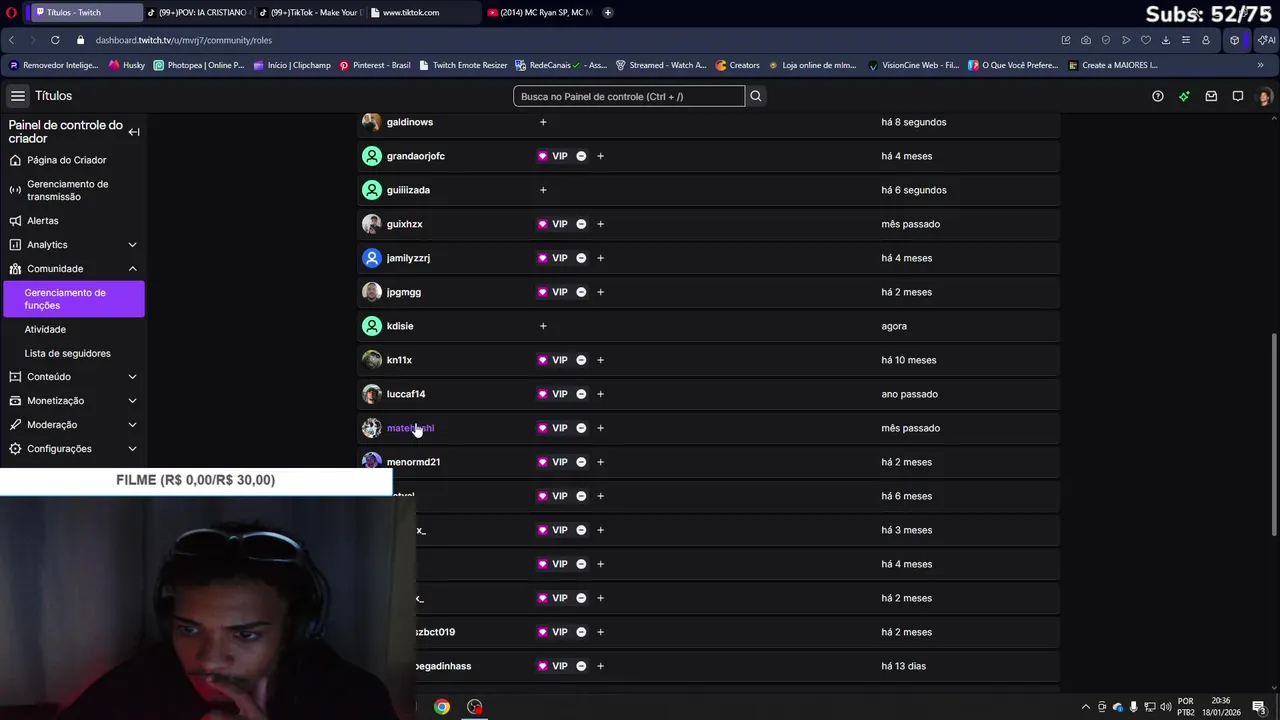Click the green sparkle icon in Twitch header
This screenshot has width=1280, height=720.
coord(1184,96)
